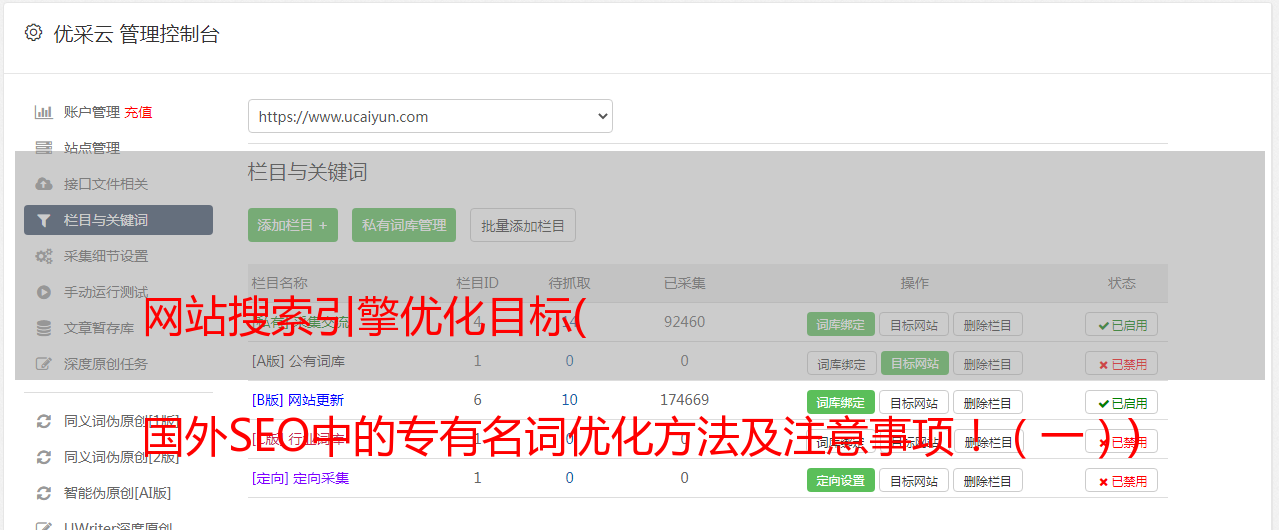Viewport: 1279px width, 530px height.
Task: Click 栏目ID value 6 in 网站更新 row
Action: (x=477, y=400)
